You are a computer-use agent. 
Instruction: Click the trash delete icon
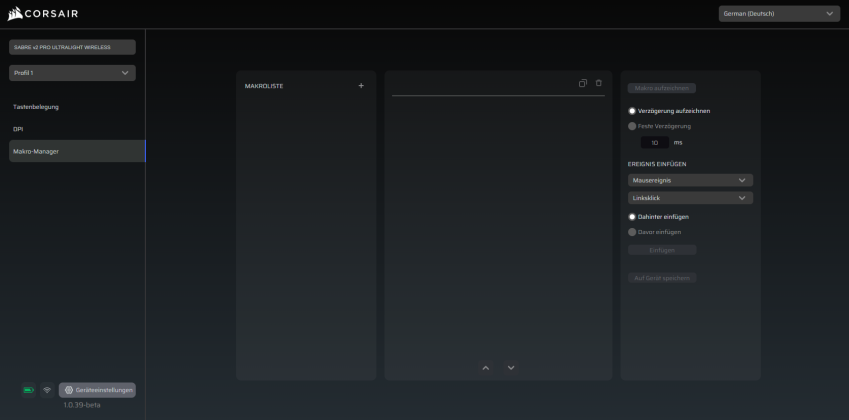[x=599, y=83]
